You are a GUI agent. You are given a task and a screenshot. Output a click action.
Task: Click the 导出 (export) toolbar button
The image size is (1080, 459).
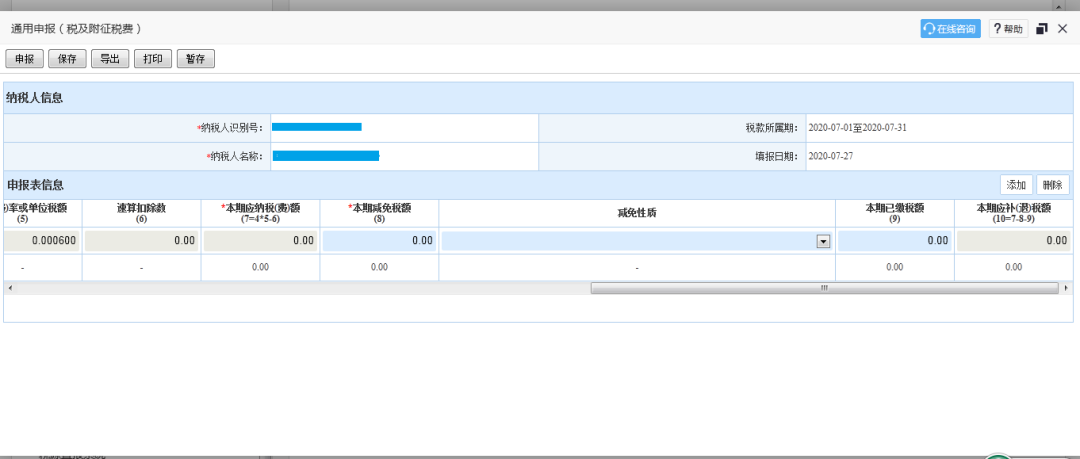tap(109, 59)
